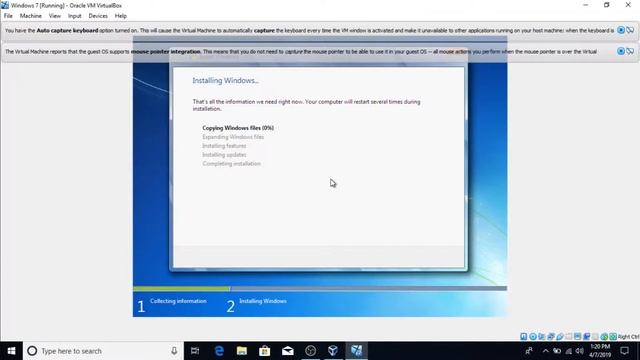640x360 pixels.
Task: Click the network adapters status icon
Action: pos(551,336)
